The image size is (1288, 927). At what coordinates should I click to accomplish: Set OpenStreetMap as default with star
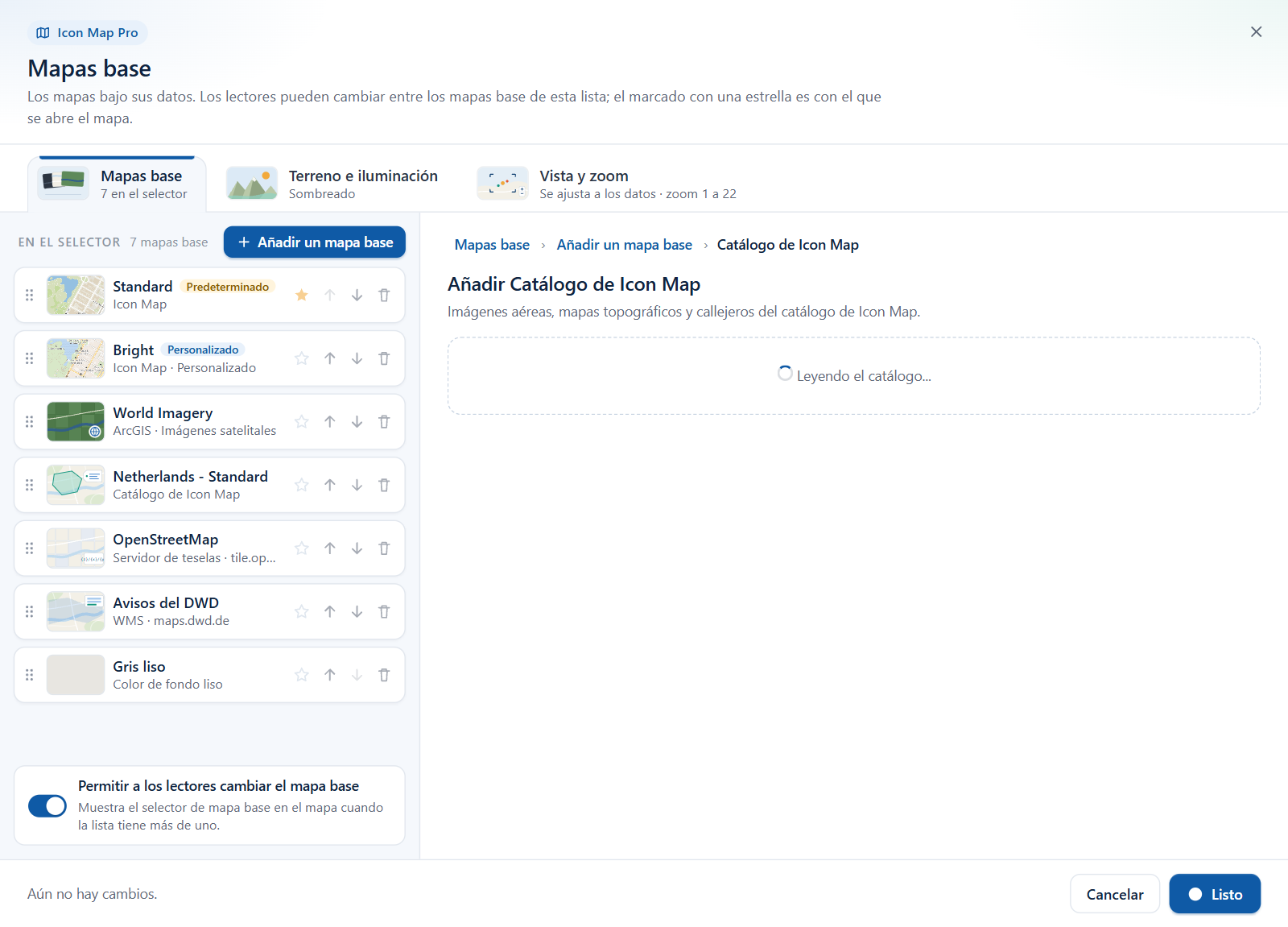(302, 548)
